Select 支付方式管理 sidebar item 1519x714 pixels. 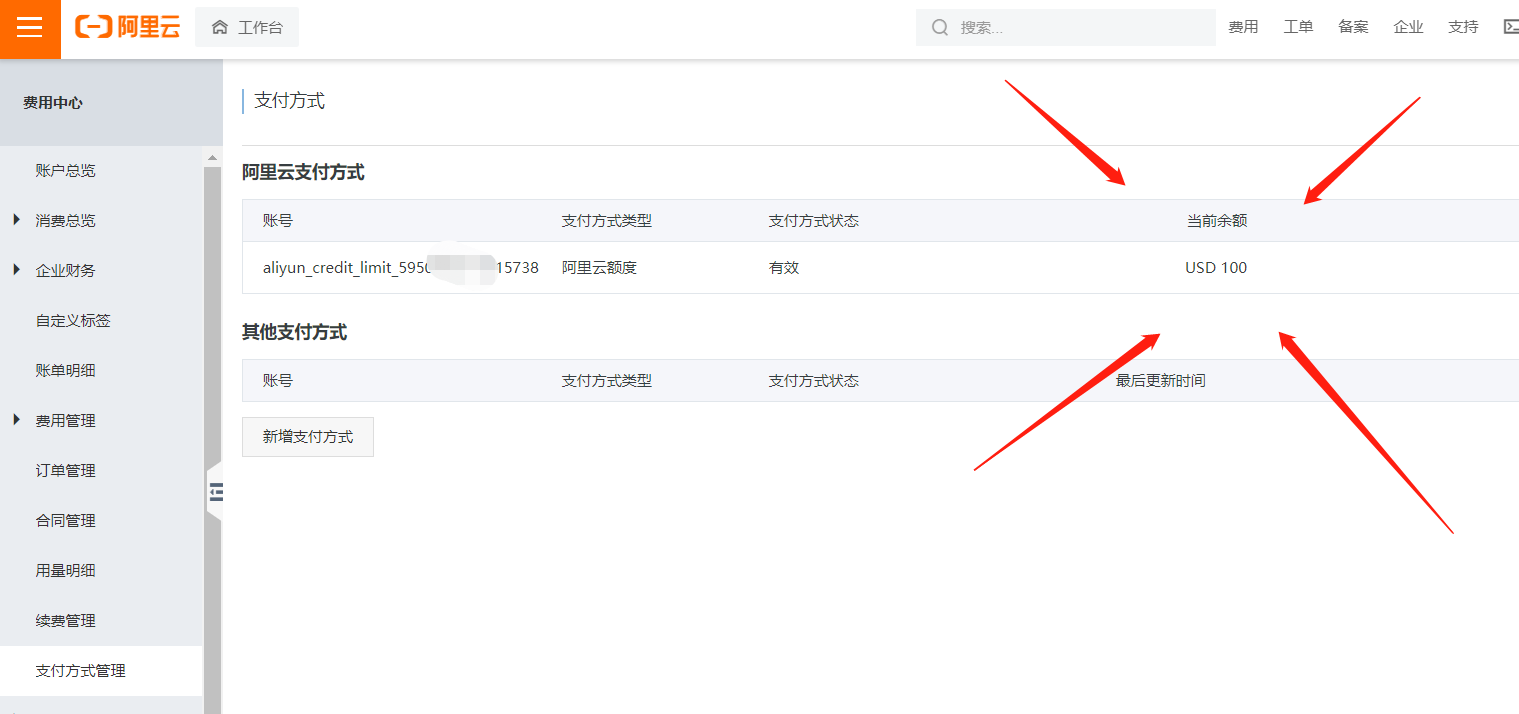click(101, 671)
